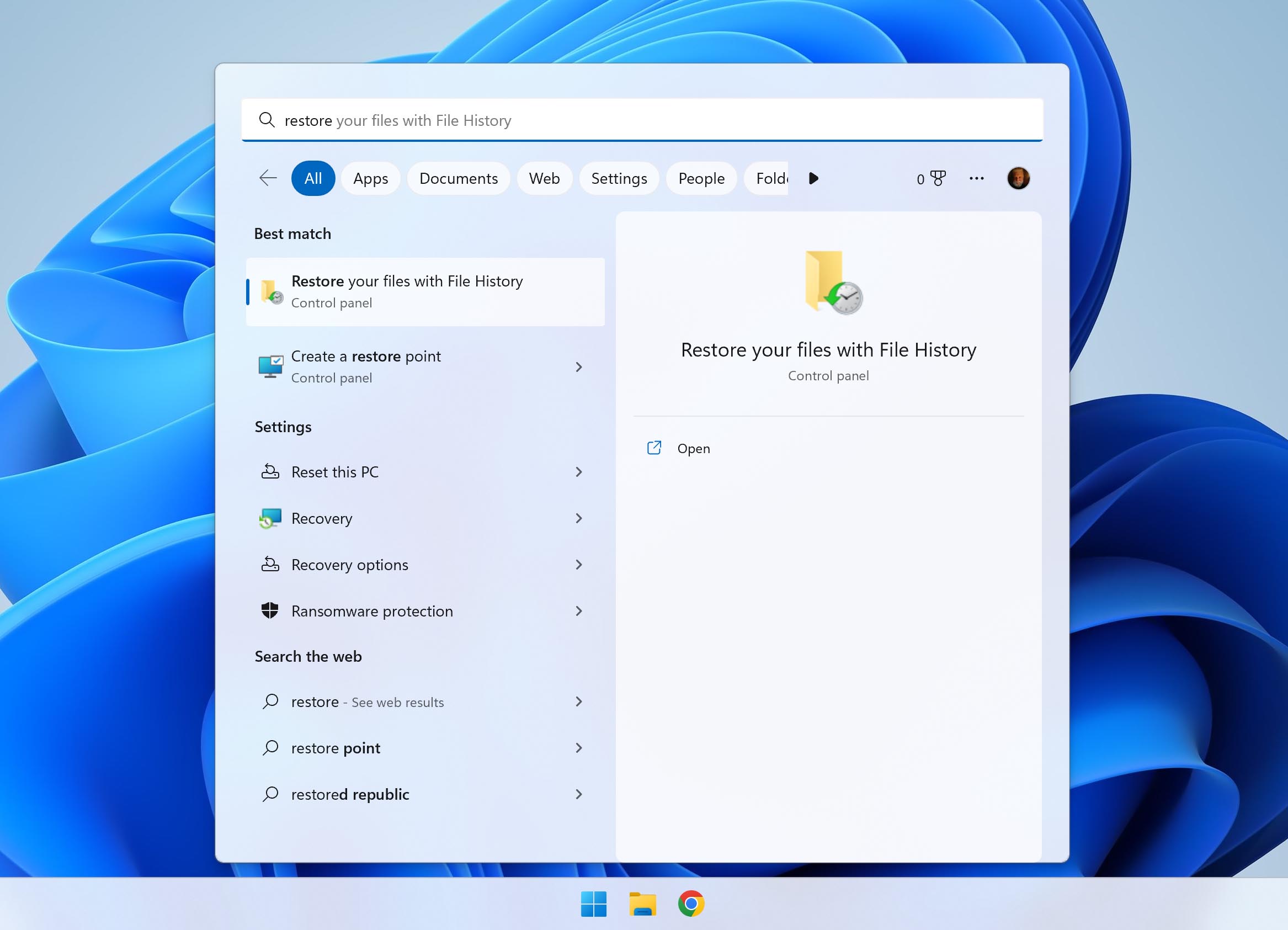The width and height of the screenshot is (1288, 930).
Task: Click the back navigation arrow button
Action: pyautogui.click(x=266, y=178)
